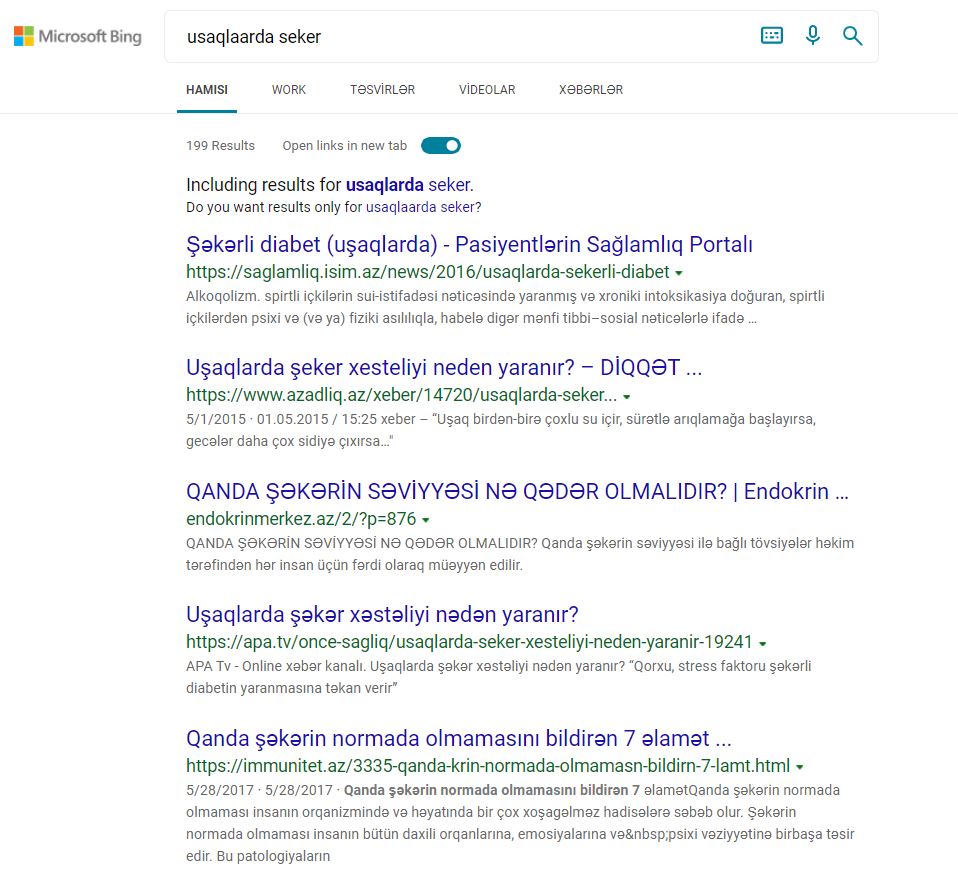Expand options arrow beside azadliq.az result URL
This screenshot has height=879, width=958.
click(x=626, y=396)
